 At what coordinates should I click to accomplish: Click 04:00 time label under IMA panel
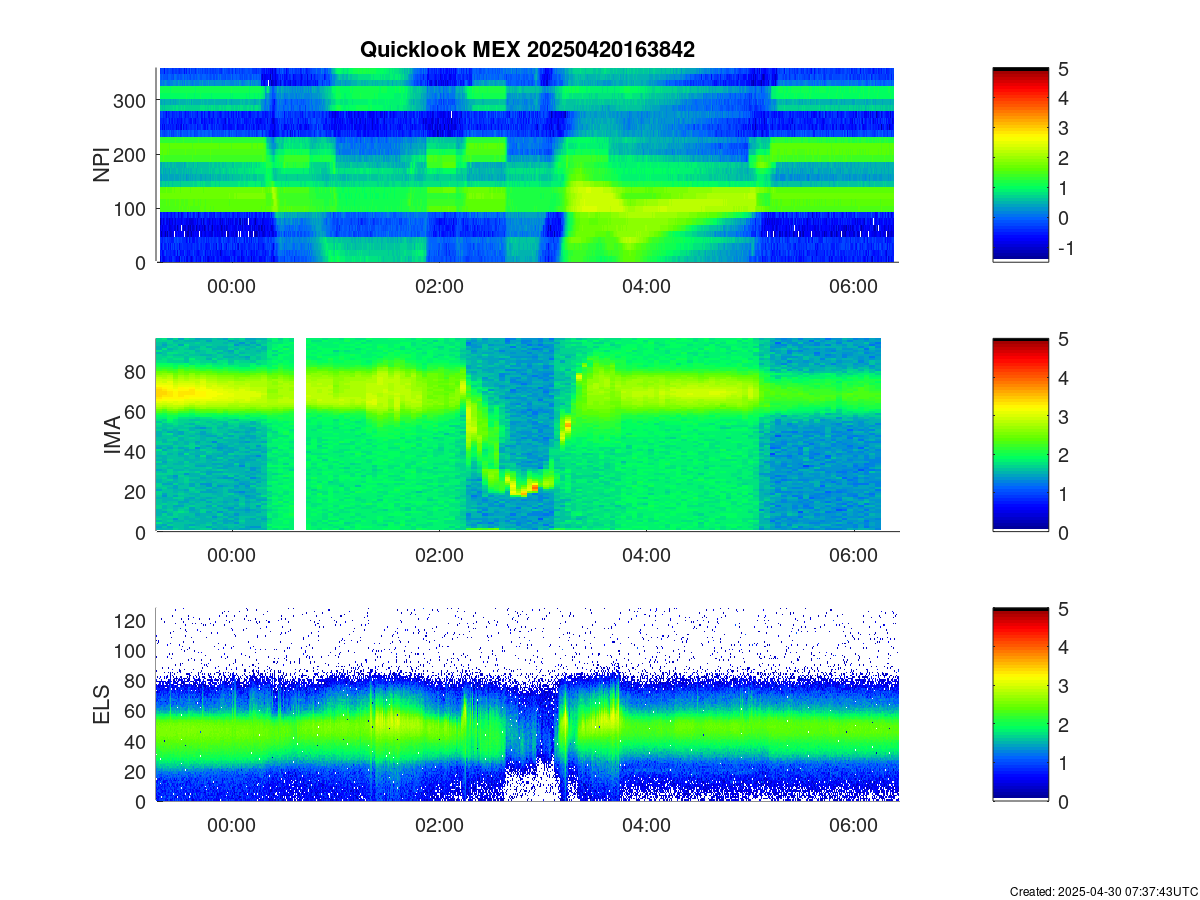click(x=646, y=556)
